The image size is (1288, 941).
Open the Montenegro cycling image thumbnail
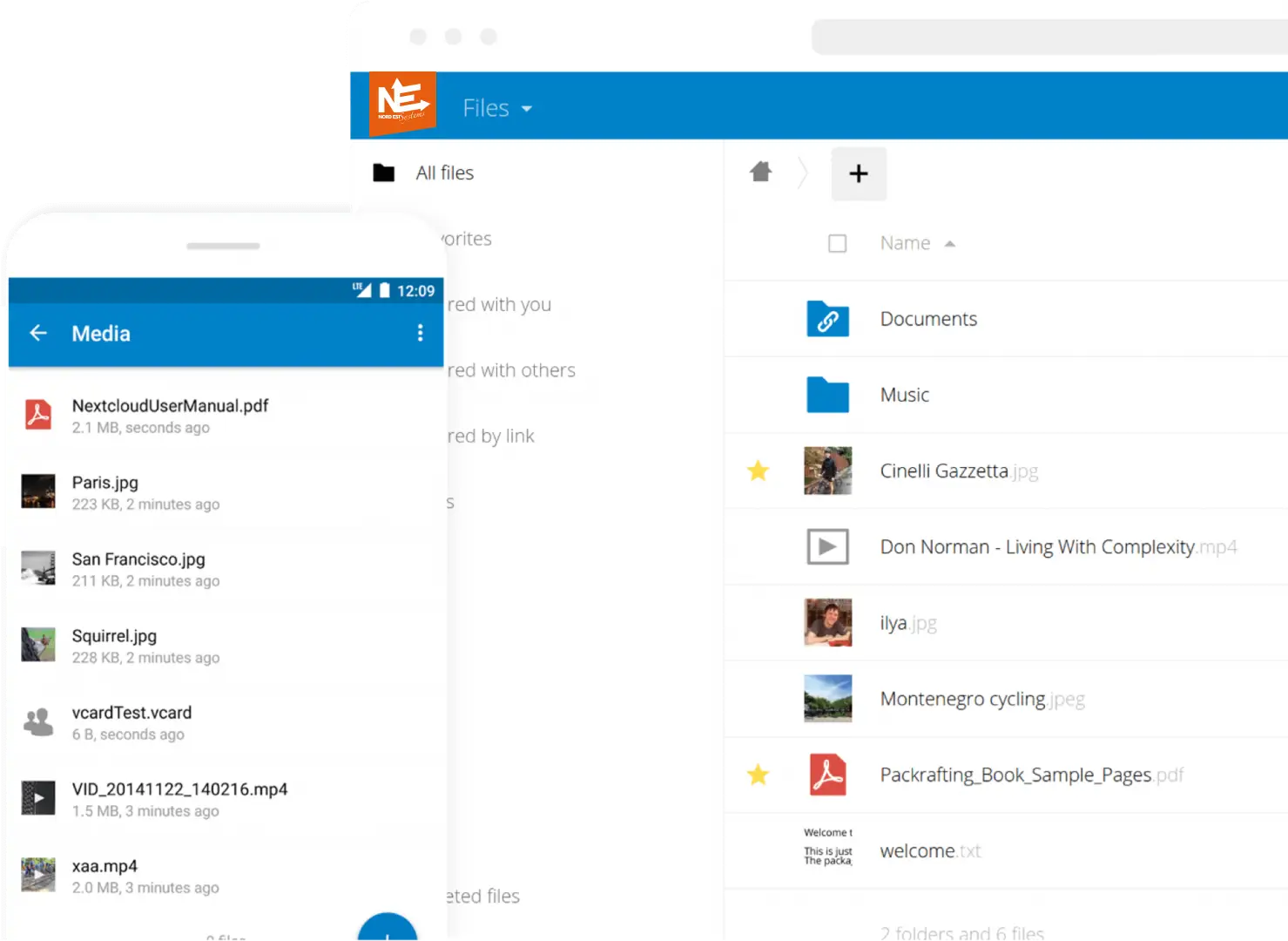(827, 699)
